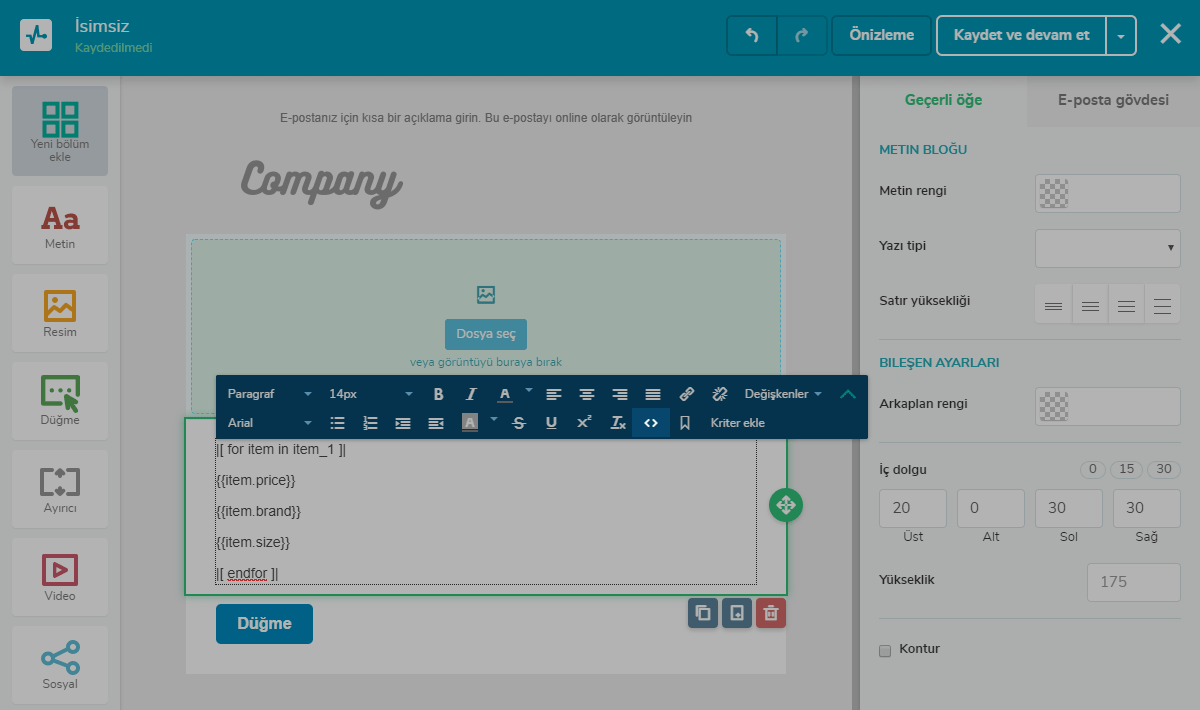Screen dimensions: 1200x710
Task: Collapse the text toolbar with chevron
Action: (x=848, y=394)
